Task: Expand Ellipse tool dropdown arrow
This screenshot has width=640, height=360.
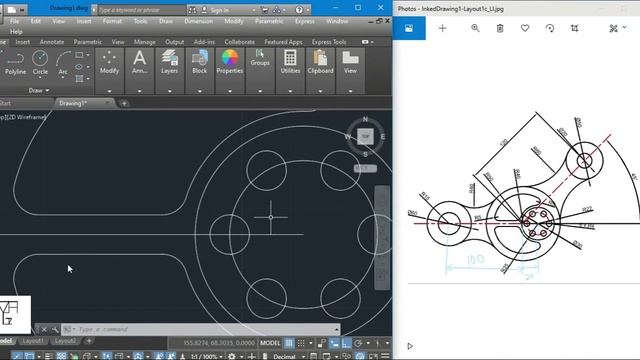Action: click(x=88, y=67)
